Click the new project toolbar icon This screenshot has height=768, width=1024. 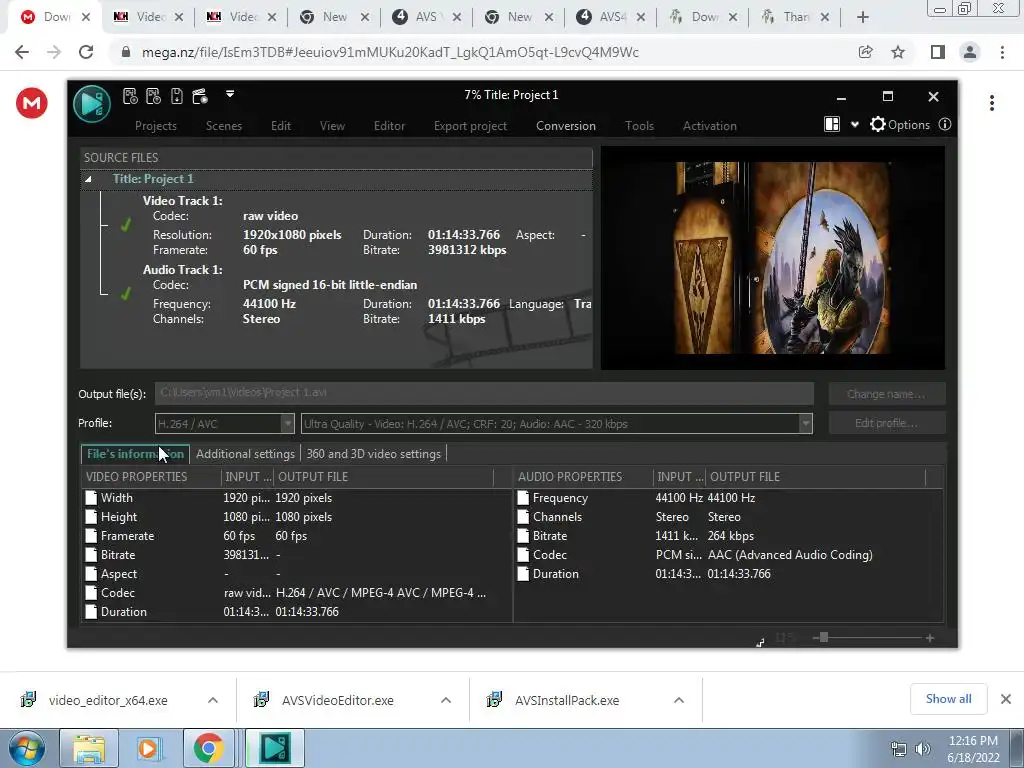click(x=130, y=97)
